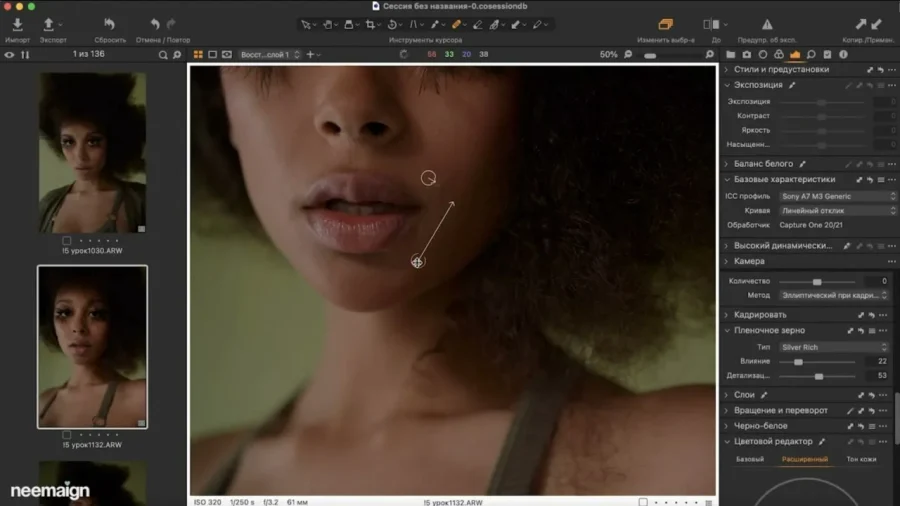Viewport: 900px width, 506px height.
Task: Switch viewer to grid multi-view mode
Action: pyautogui.click(x=198, y=55)
